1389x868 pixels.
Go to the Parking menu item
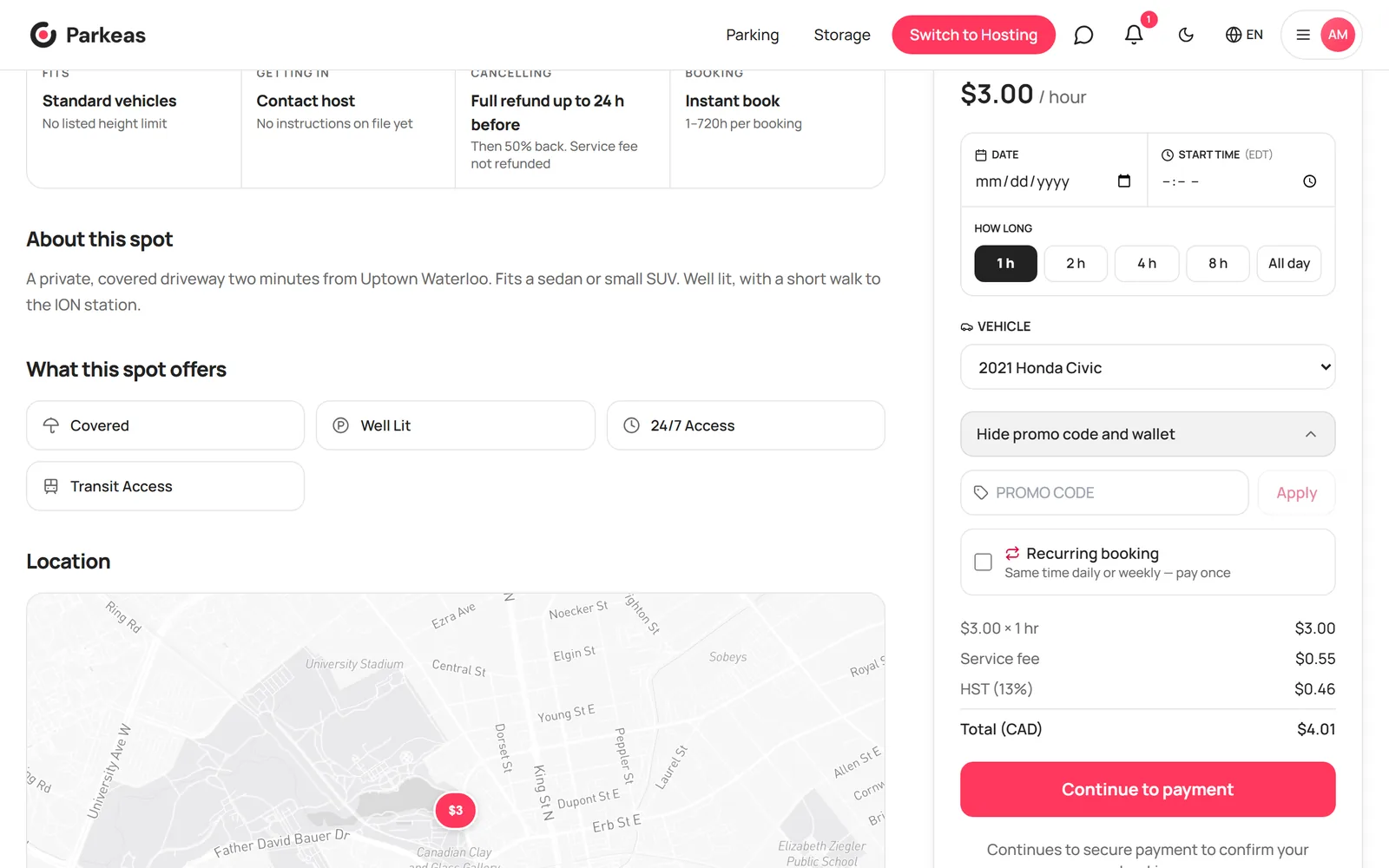[x=753, y=35]
